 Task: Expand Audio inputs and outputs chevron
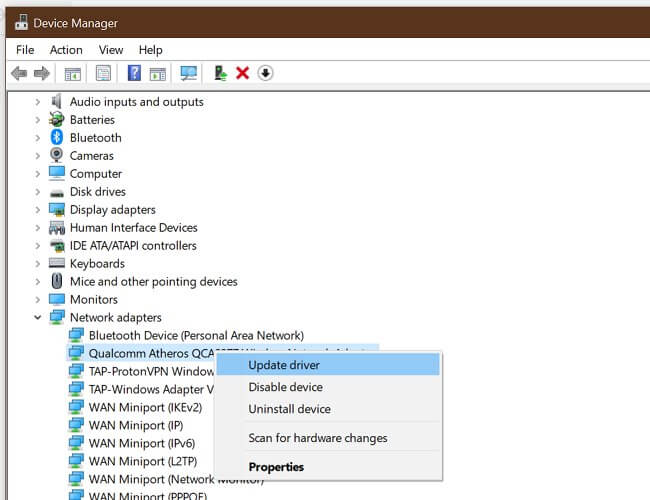(x=38, y=102)
